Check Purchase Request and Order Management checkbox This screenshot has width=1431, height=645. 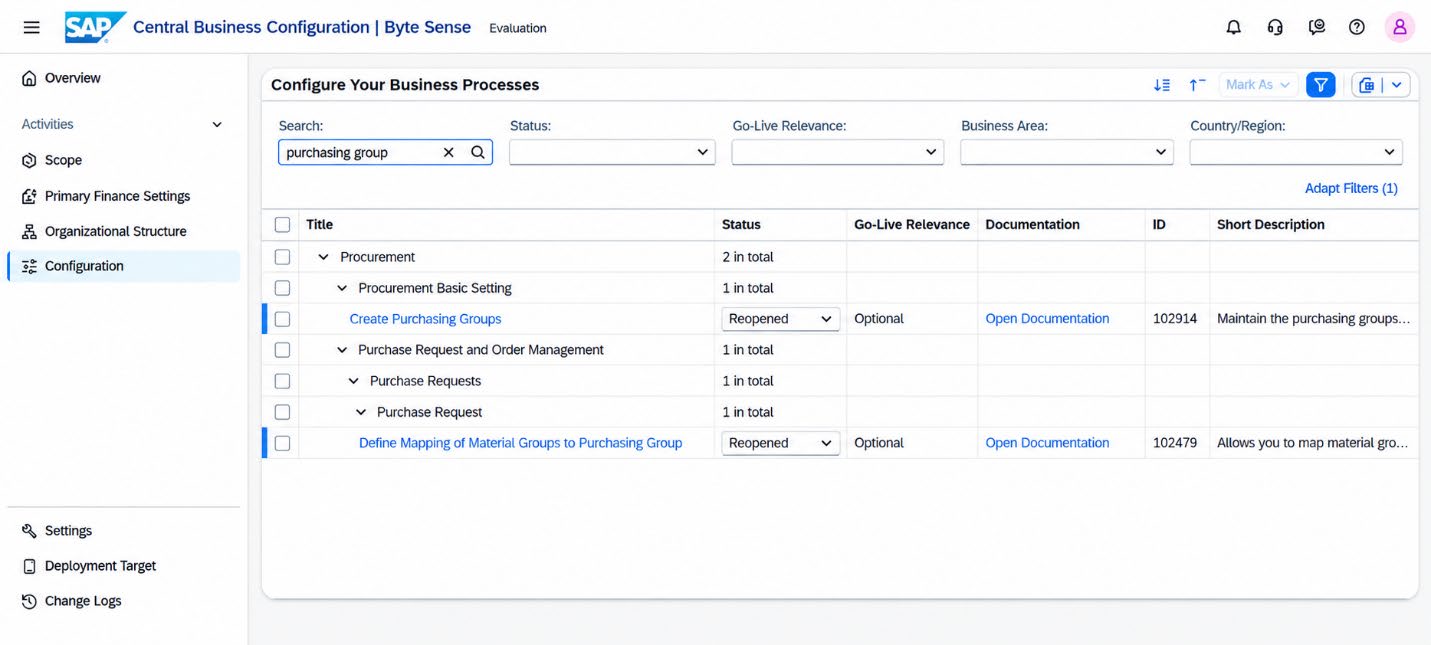pos(282,350)
